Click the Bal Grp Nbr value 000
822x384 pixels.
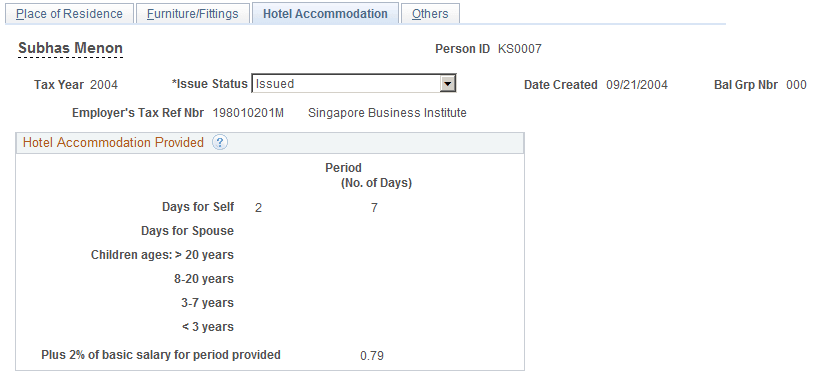click(x=796, y=85)
